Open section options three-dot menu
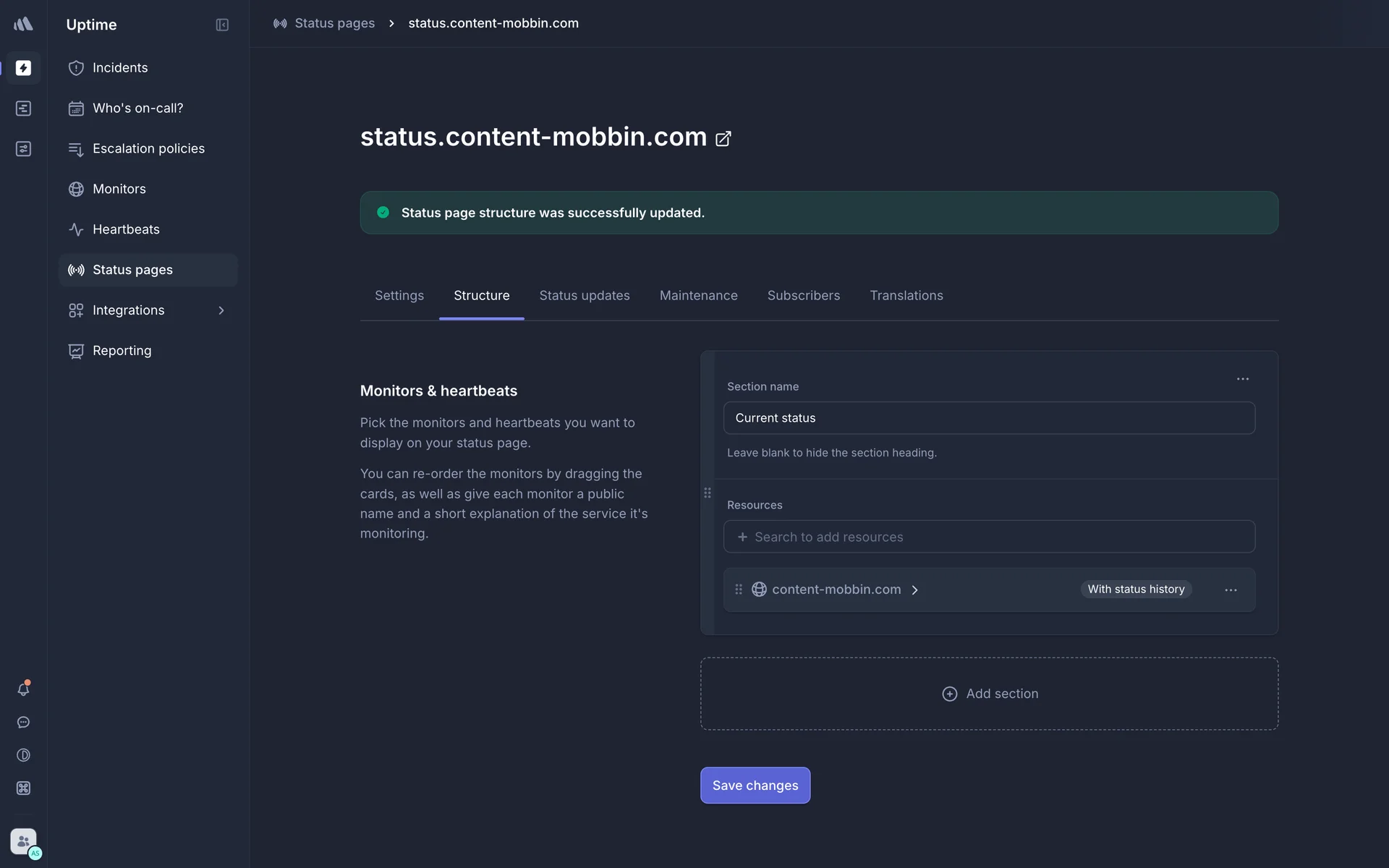Screen dimensions: 1389x868 pos(1242,379)
